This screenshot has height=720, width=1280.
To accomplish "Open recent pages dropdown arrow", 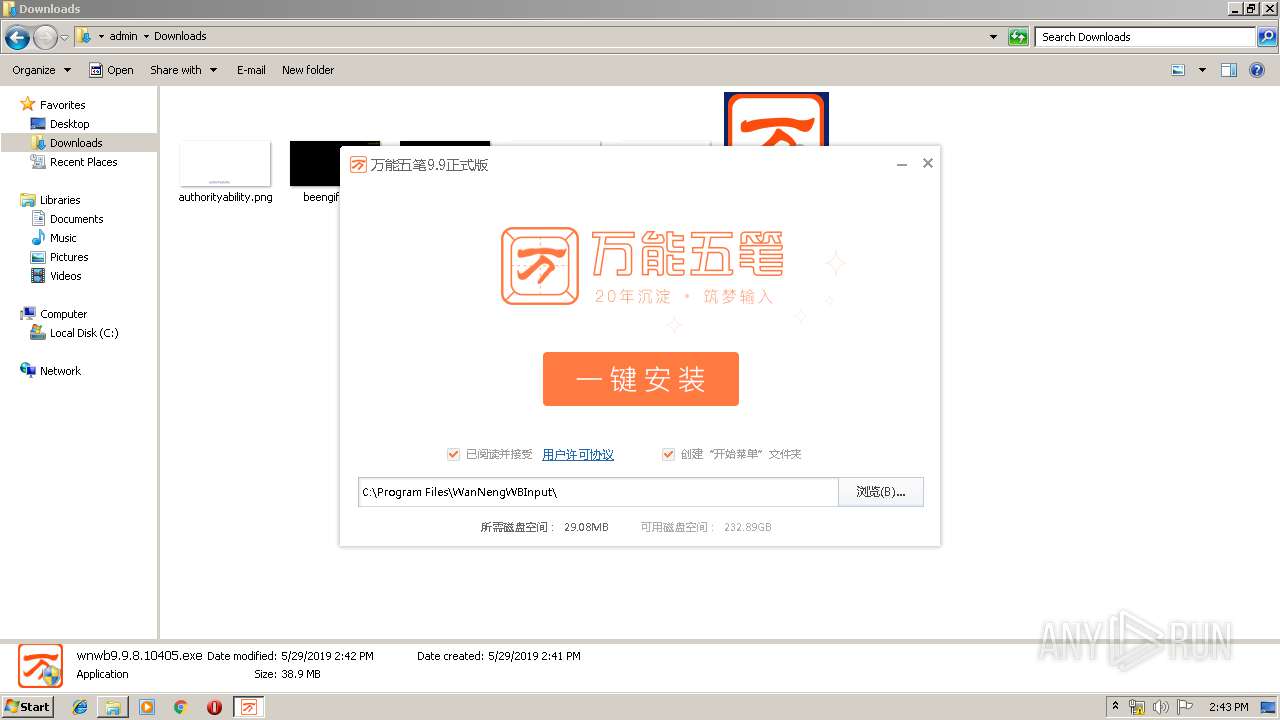I will (65, 38).
